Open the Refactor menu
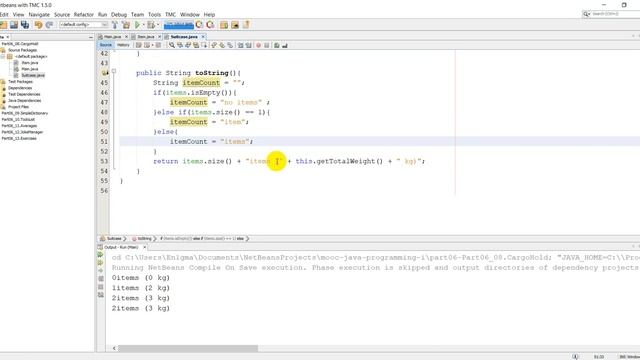Screen dimensions: 640x360 84,14
